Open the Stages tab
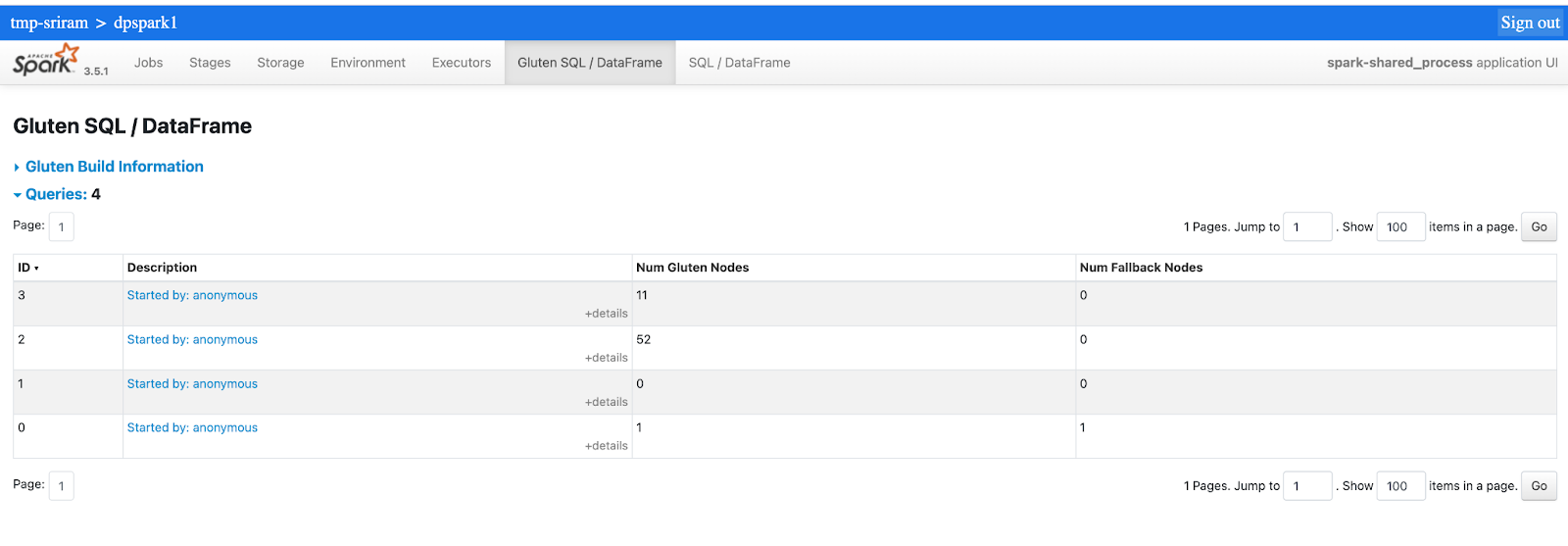Image resolution: width=1568 pixels, height=546 pixels. tap(210, 63)
